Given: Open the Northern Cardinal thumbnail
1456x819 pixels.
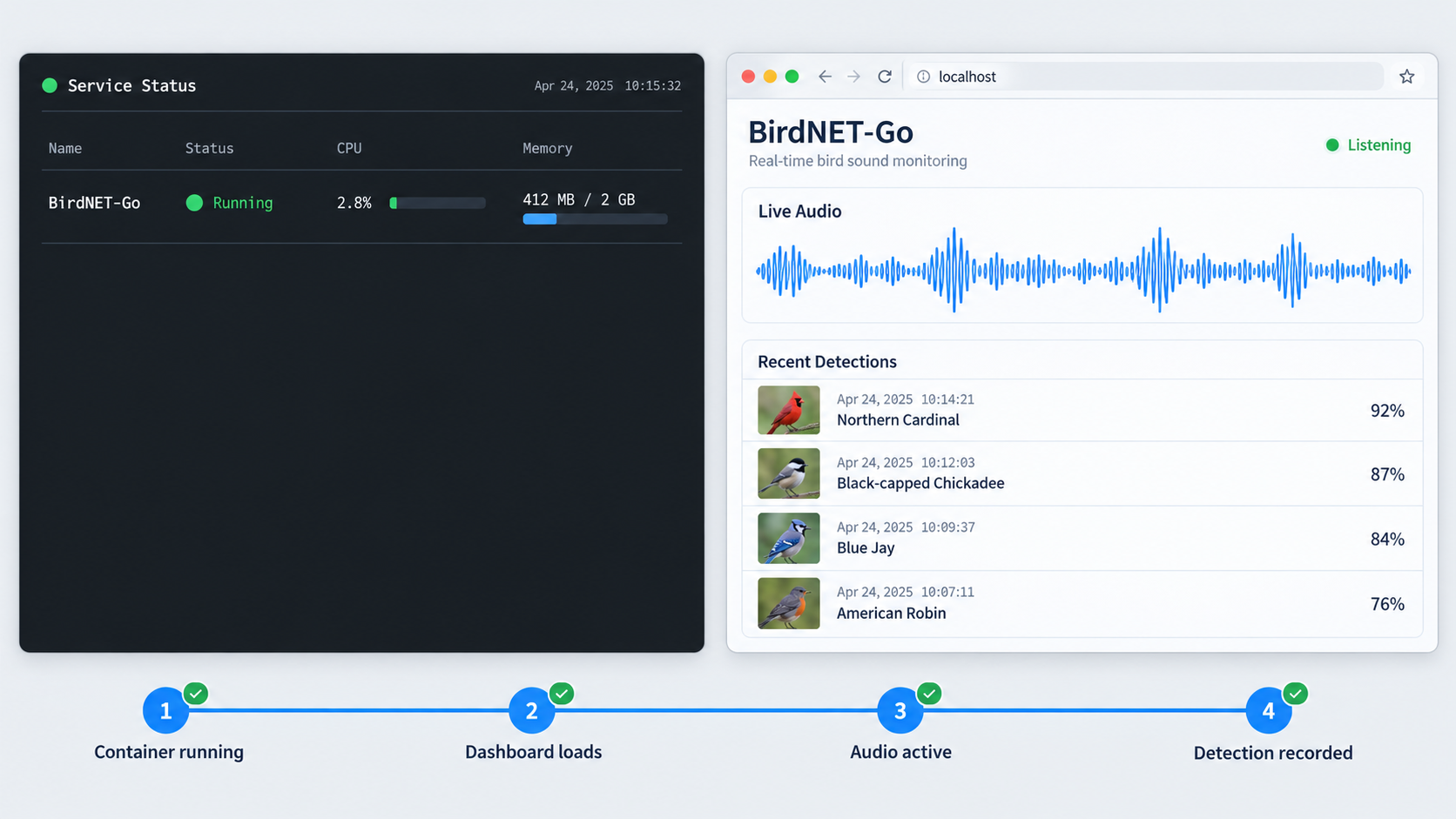Looking at the screenshot, I should [x=789, y=410].
